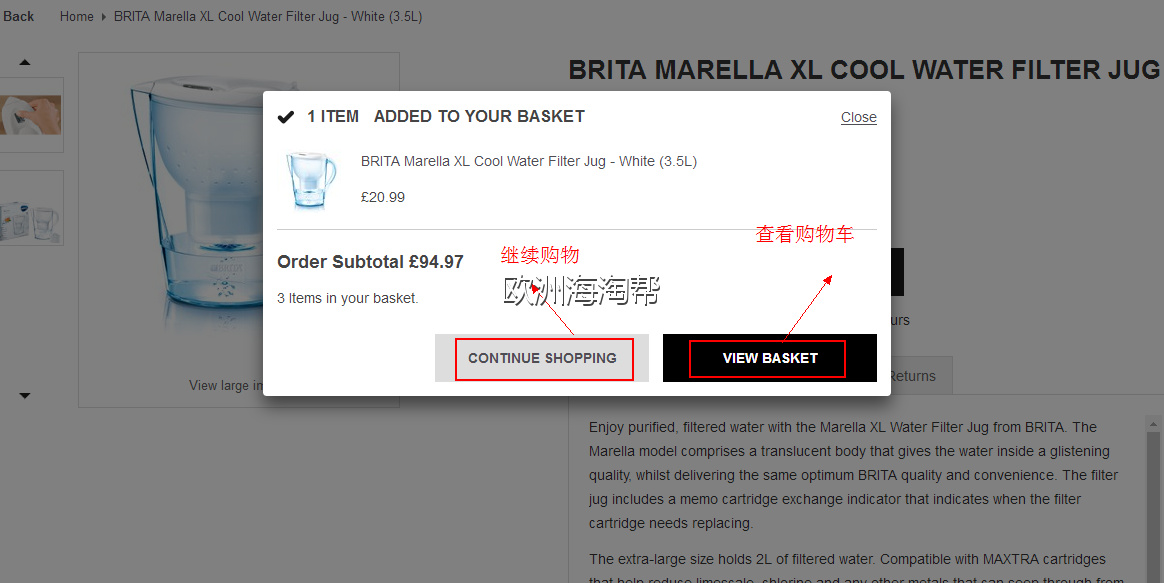Viewport: 1164px width, 583px height.
Task: Click the description scrollbar up arrow
Action: click(1153, 424)
